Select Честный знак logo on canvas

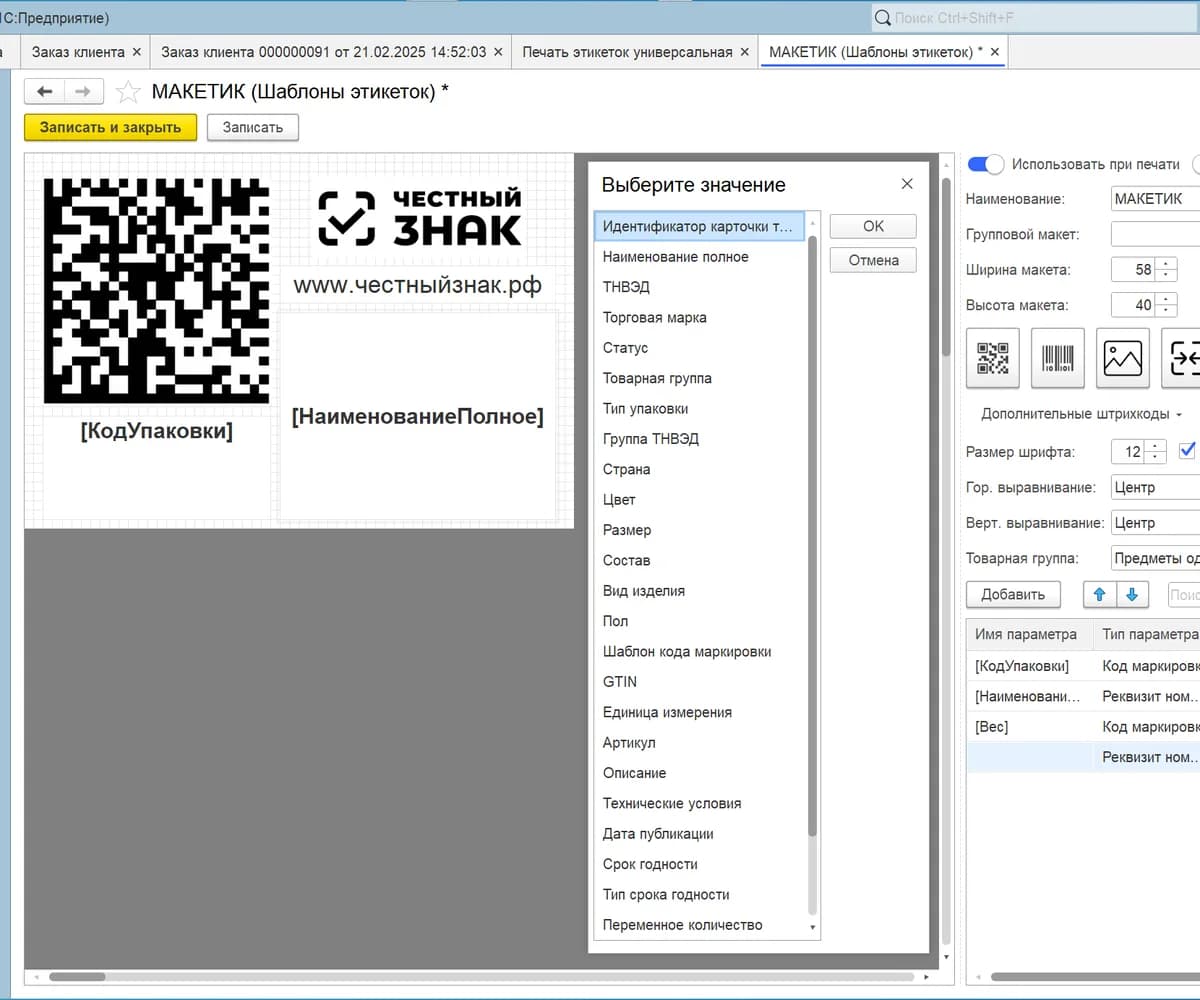419,218
